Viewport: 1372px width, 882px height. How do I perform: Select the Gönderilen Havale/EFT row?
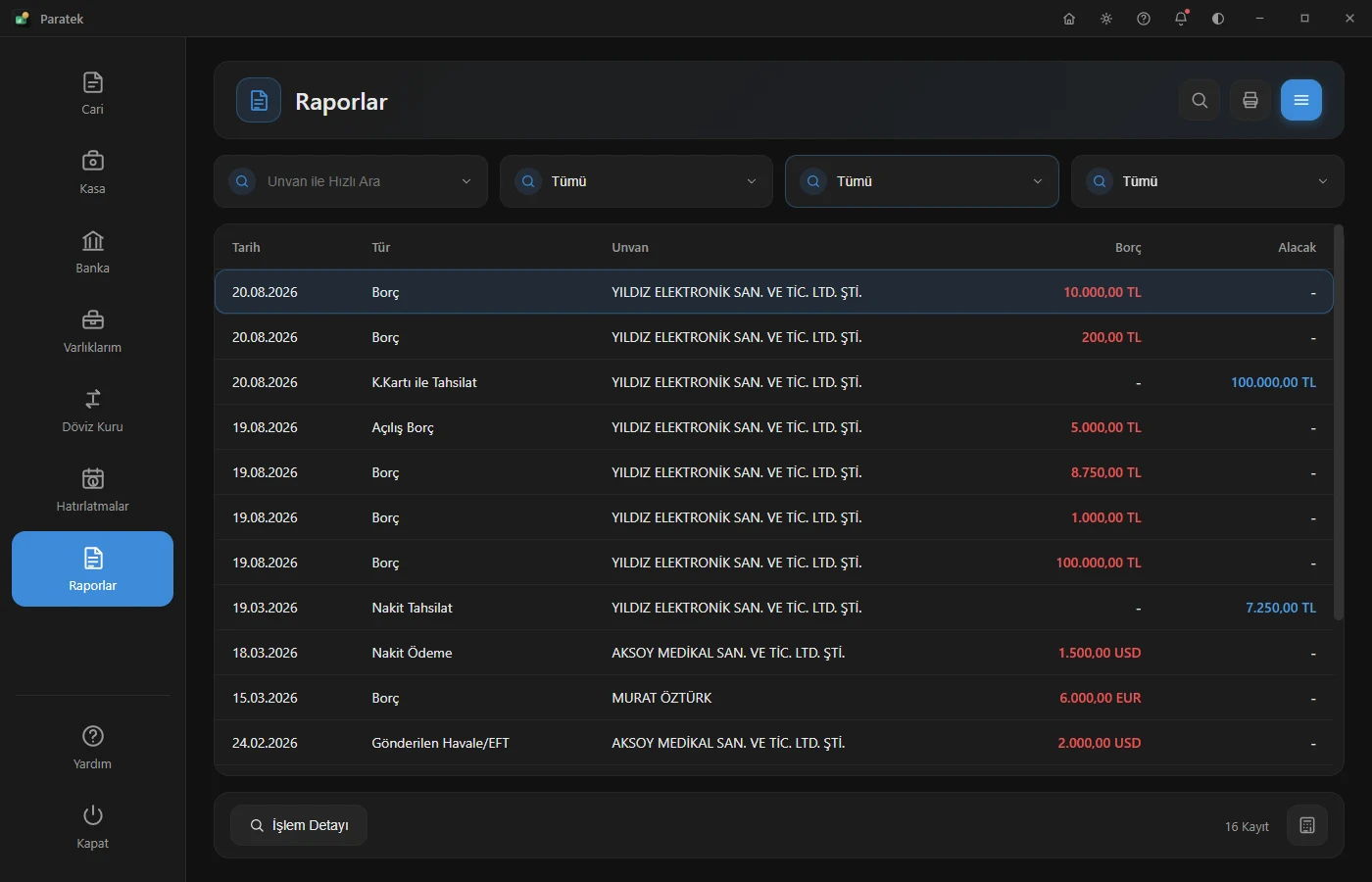click(x=774, y=743)
